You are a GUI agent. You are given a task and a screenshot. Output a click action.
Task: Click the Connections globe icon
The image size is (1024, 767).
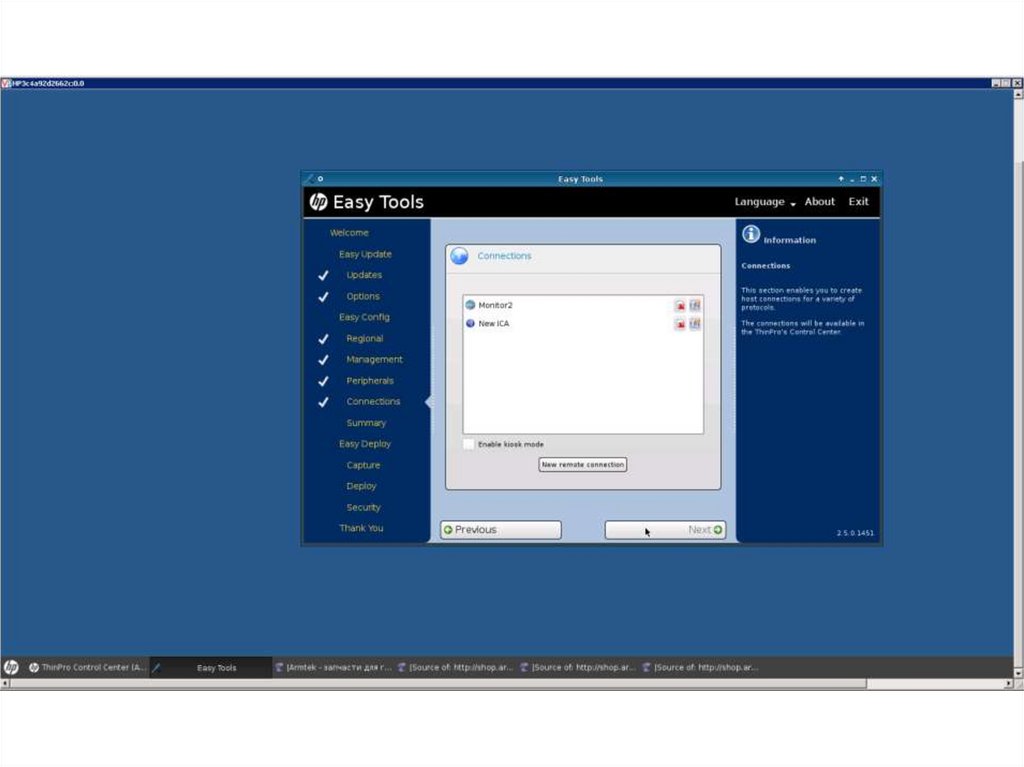459,256
